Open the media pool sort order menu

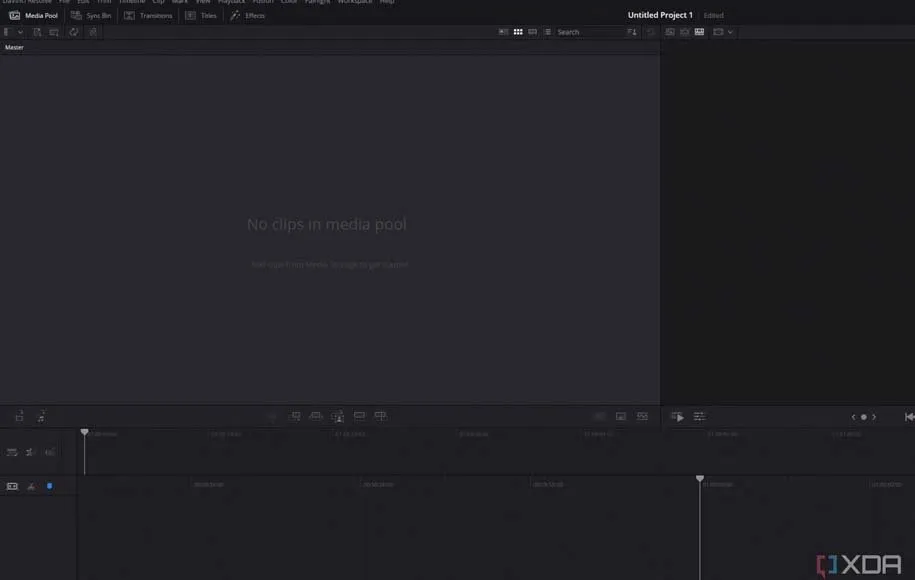tap(631, 32)
